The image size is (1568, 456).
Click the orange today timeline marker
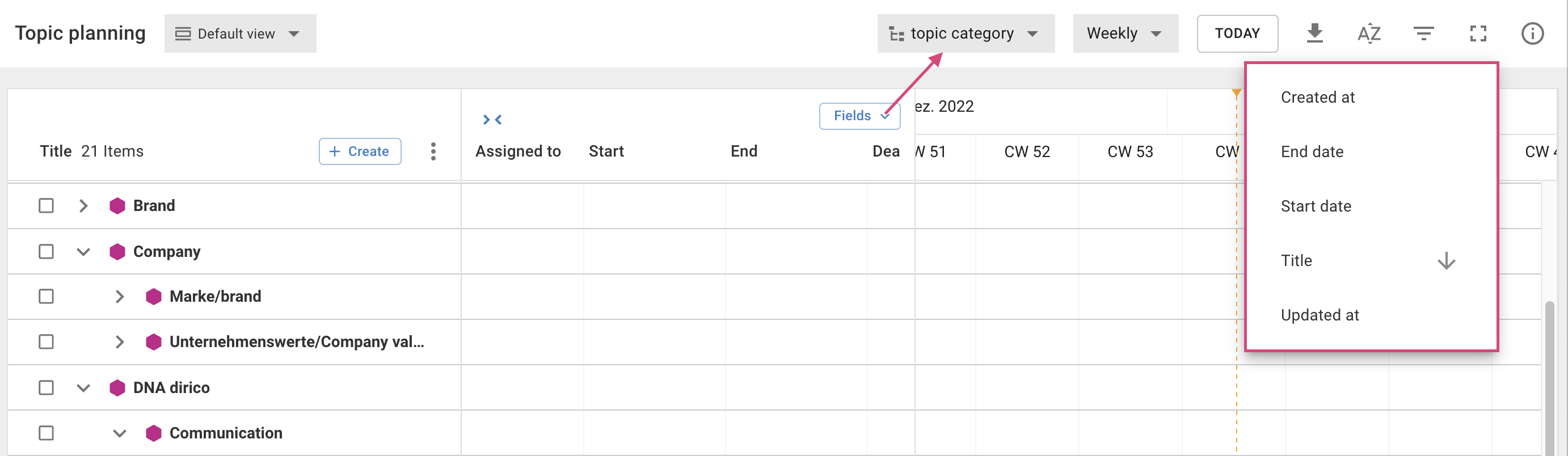pyautogui.click(x=1236, y=93)
